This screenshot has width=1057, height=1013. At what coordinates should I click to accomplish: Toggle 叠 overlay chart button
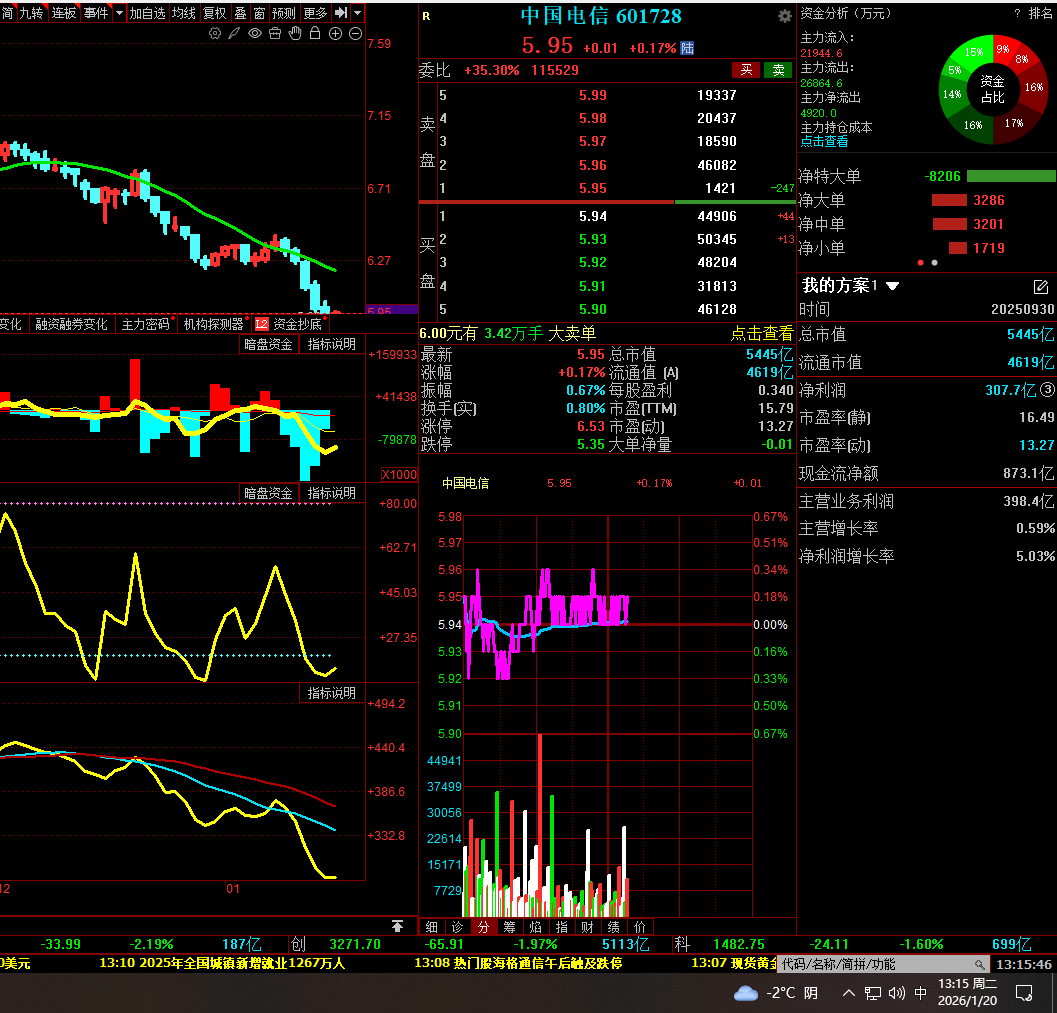241,13
